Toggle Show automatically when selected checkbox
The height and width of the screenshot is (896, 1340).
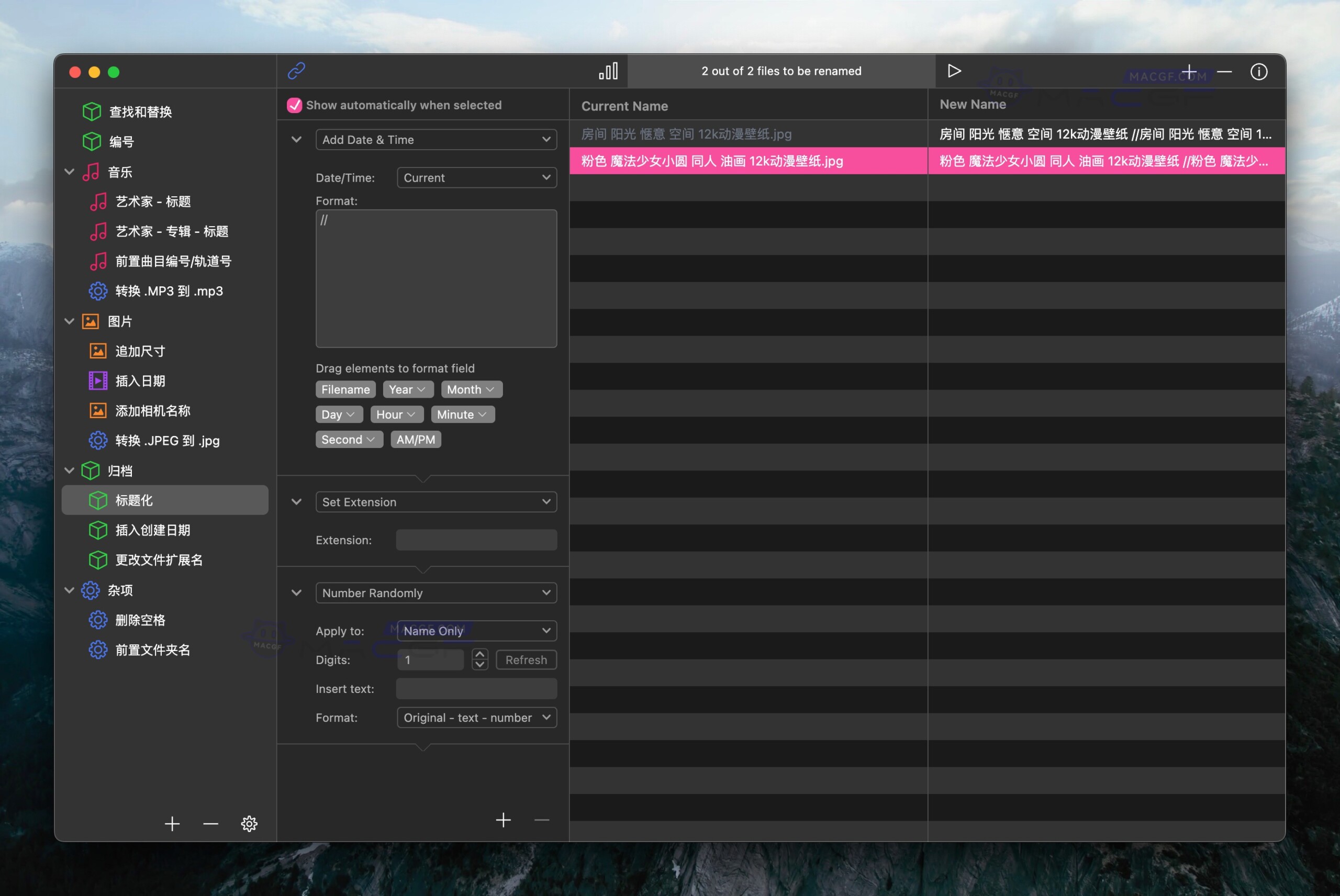click(294, 105)
